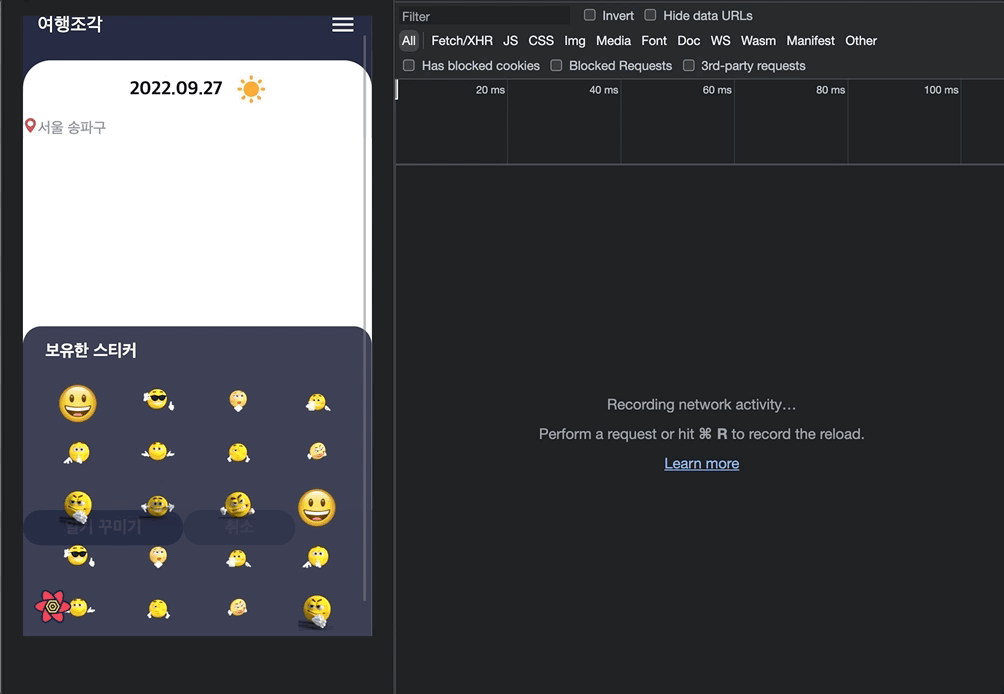This screenshot has height=694, width=1004.
Task: Filter network requests by Img
Action: pyautogui.click(x=574, y=41)
